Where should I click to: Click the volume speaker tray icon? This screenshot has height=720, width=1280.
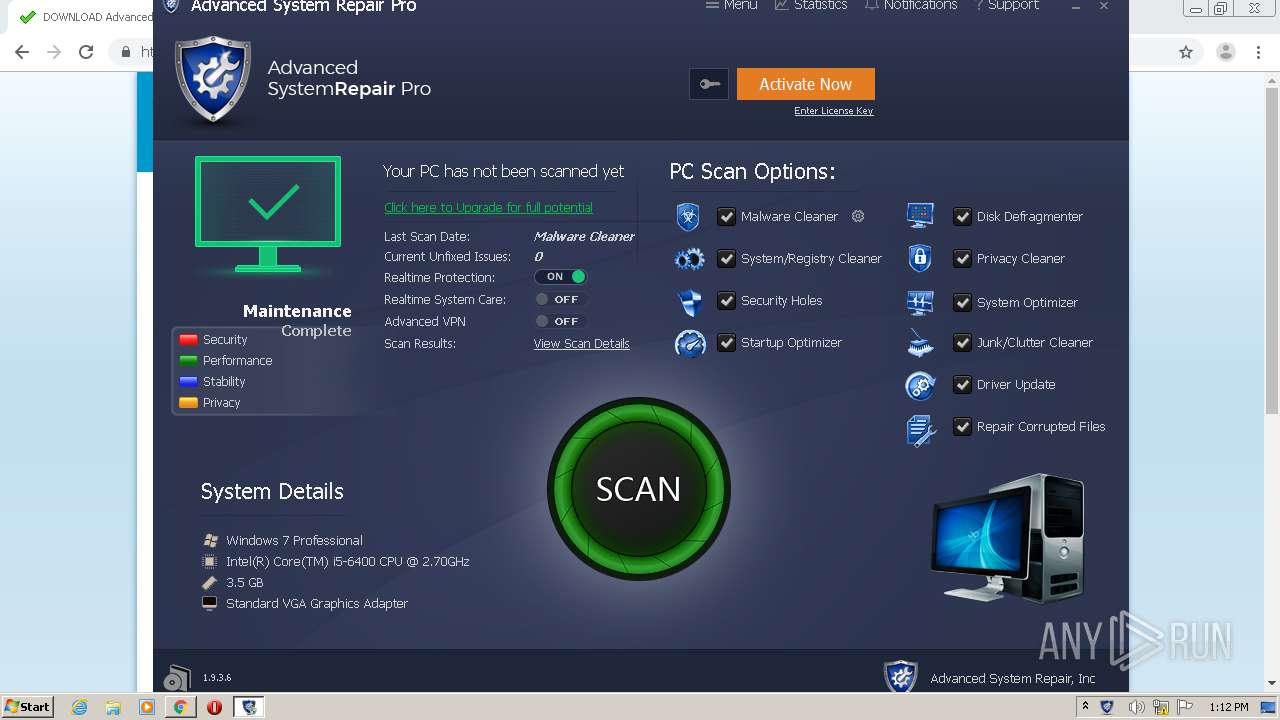coord(1136,707)
